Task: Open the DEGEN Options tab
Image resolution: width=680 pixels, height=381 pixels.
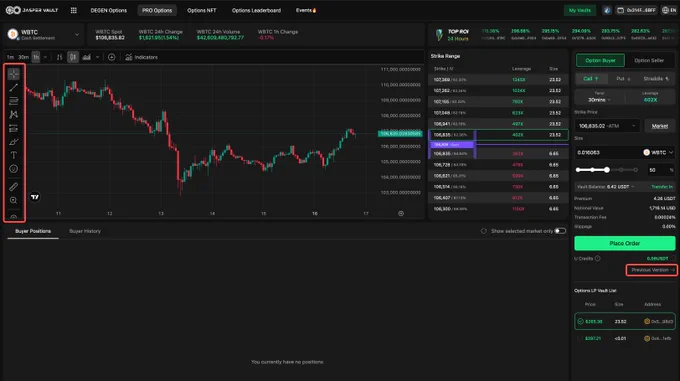Action: point(108,10)
